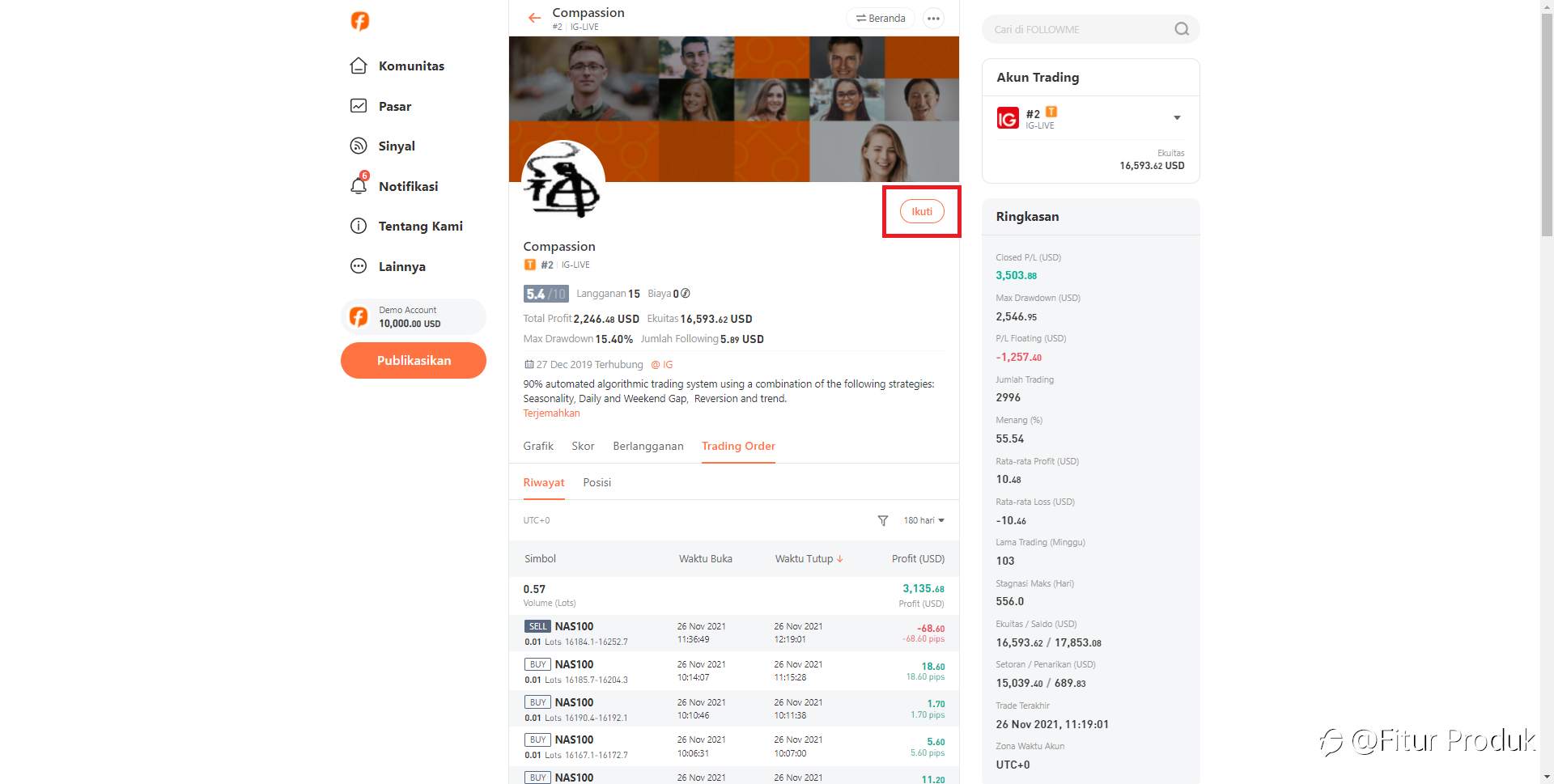Select the Trading Order tab
1554x784 pixels.
click(x=738, y=446)
